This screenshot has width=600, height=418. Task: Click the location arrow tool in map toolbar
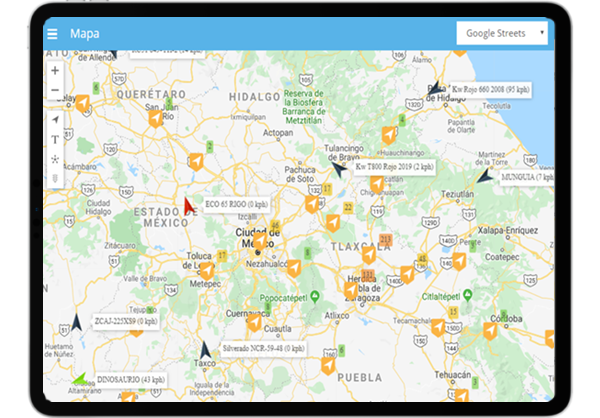click(55, 120)
